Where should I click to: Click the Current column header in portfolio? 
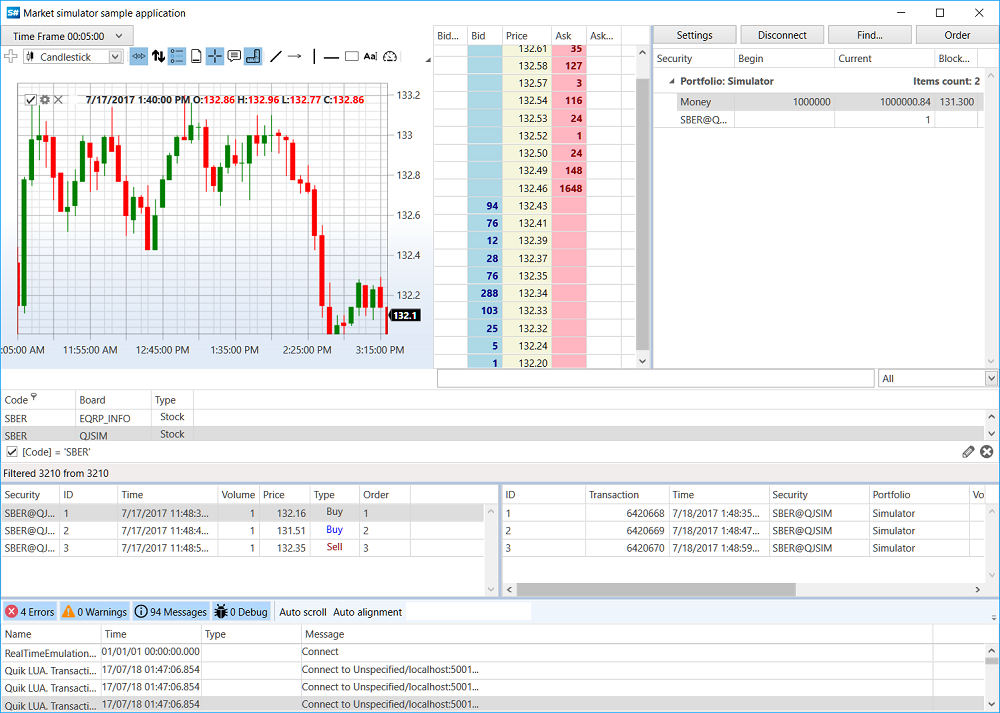[884, 59]
